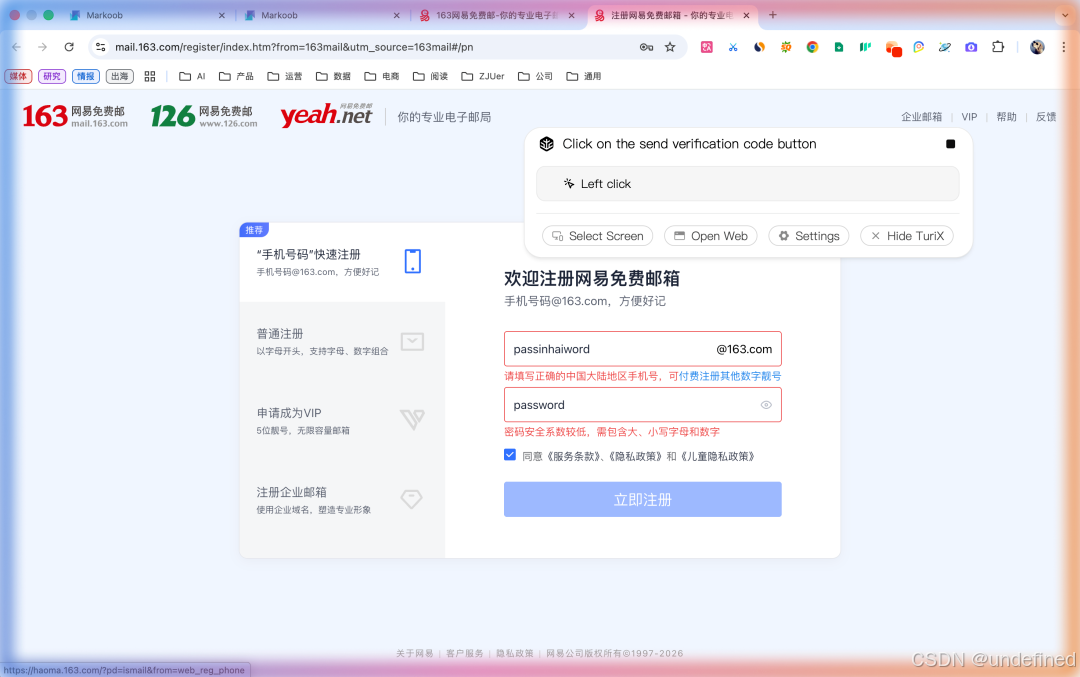Click the browser profile avatar
1080x677 pixels.
[x=1037, y=46]
